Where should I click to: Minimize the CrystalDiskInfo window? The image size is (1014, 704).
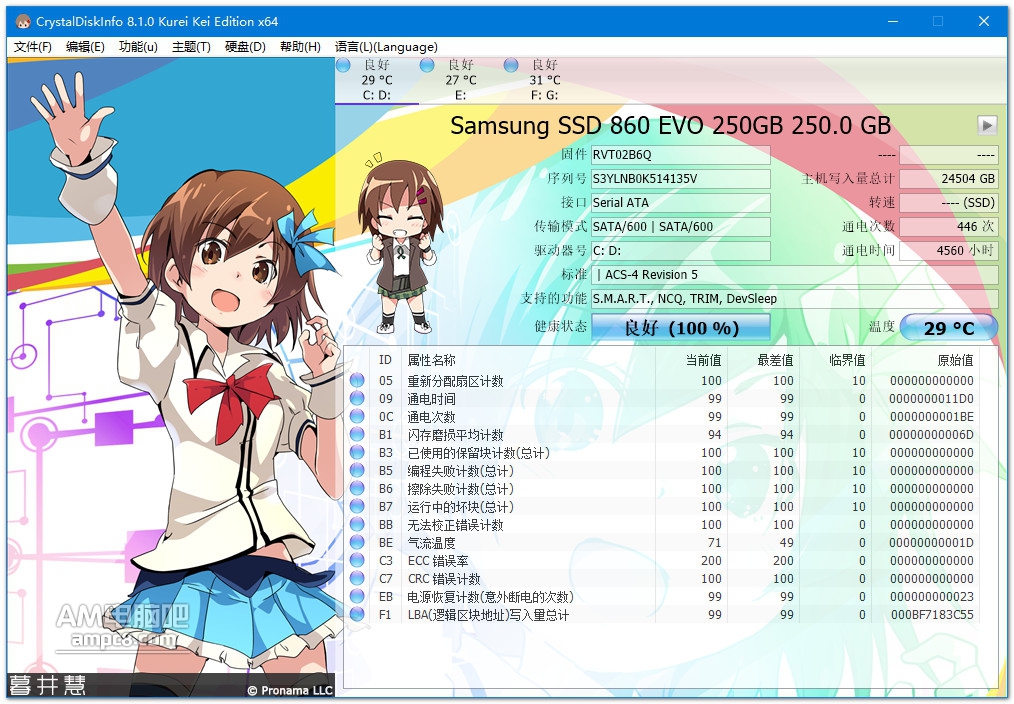tap(893, 21)
